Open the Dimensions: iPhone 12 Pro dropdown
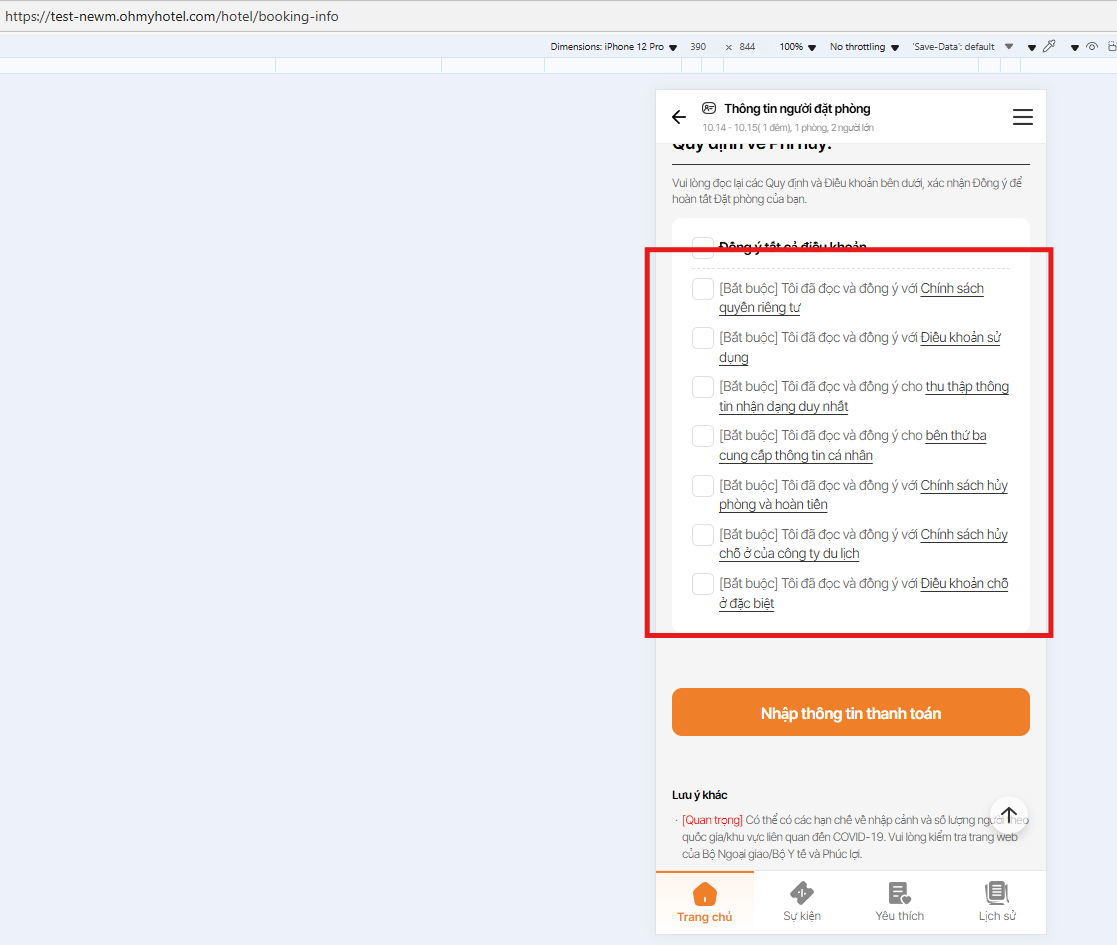This screenshot has width=1117, height=945. (613, 46)
